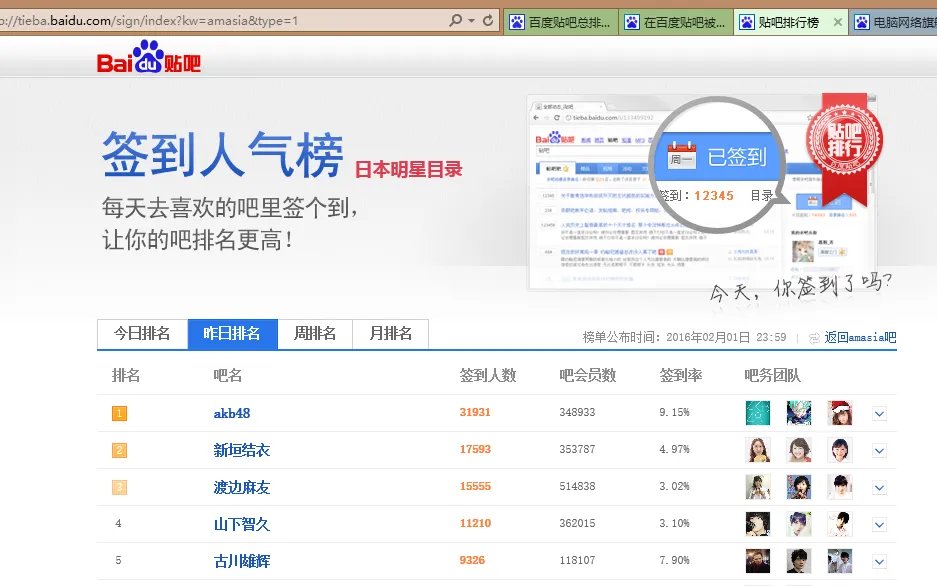Click the rank 3 badge icon

[119, 487]
